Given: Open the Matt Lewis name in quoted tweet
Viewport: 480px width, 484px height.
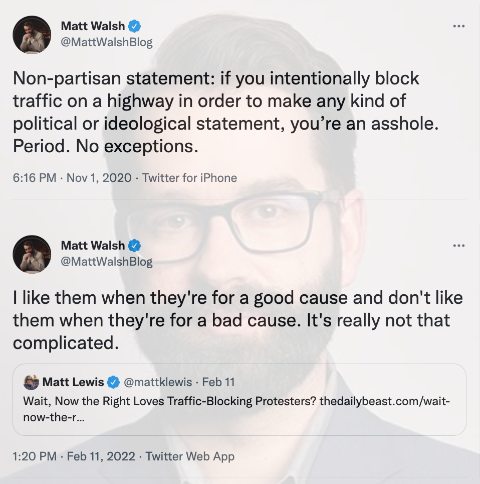Looking at the screenshot, I should [73, 382].
